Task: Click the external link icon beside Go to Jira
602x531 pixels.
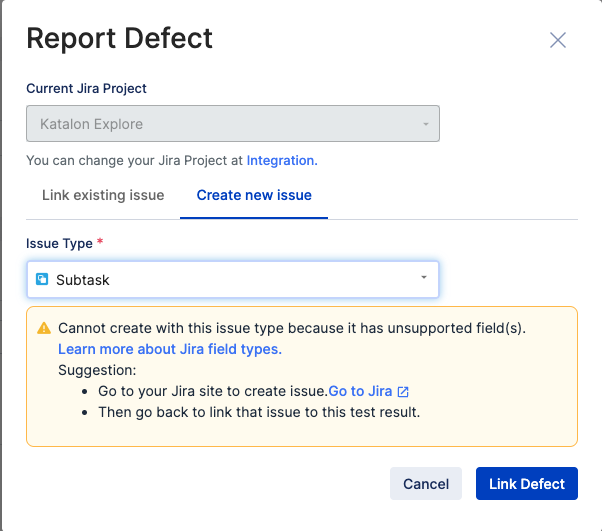Action: tap(403, 391)
